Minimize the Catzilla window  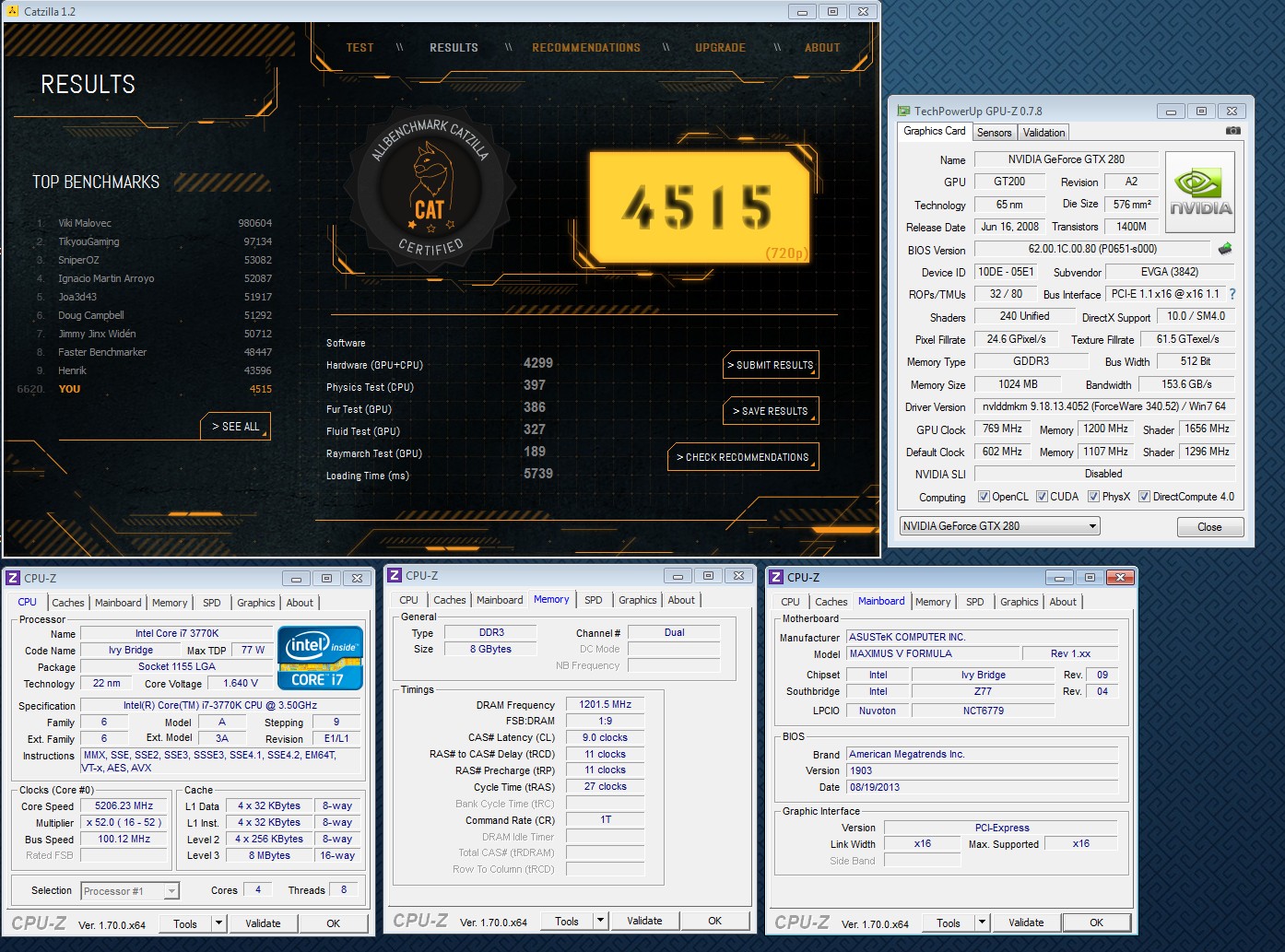tap(802, 11)
